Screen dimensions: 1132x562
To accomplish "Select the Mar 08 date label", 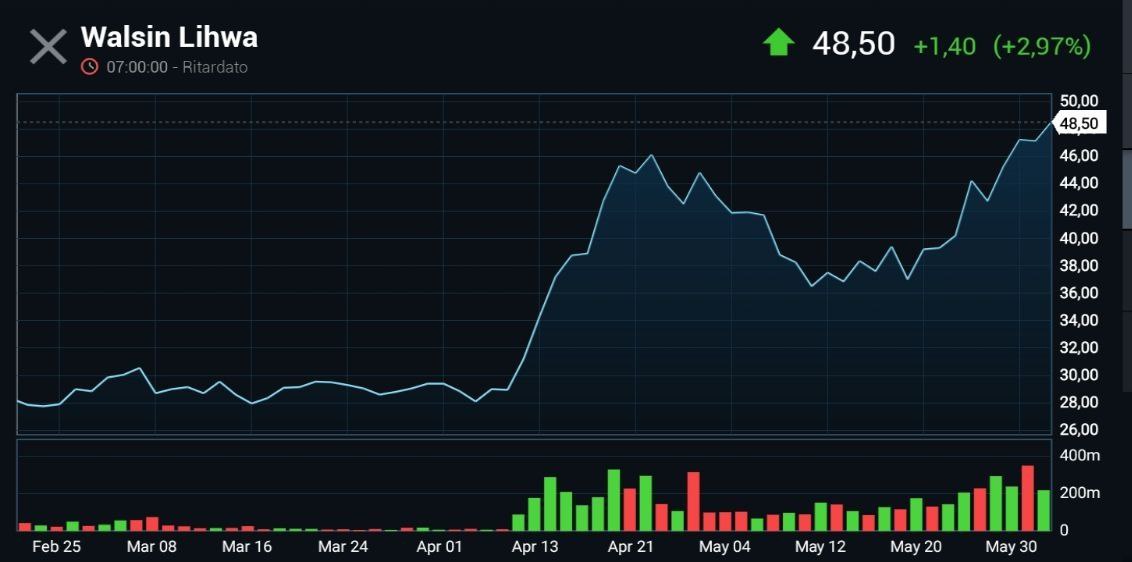I will (x=152, y=546).
